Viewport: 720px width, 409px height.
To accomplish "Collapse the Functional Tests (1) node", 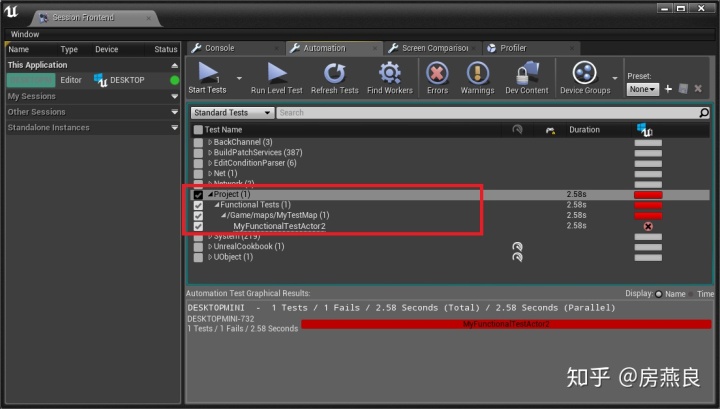I will pos(217,205).
